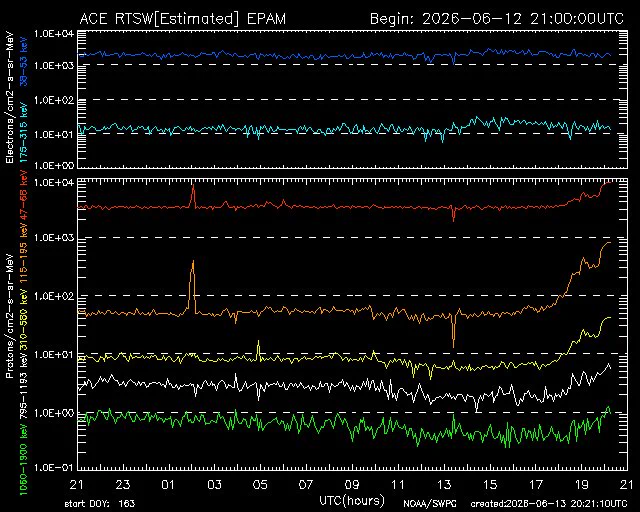Click the cyan 175-315 keV channel label
Viewport: 640px width, 512px height.
pyautogui.click(x=24, y=133)
